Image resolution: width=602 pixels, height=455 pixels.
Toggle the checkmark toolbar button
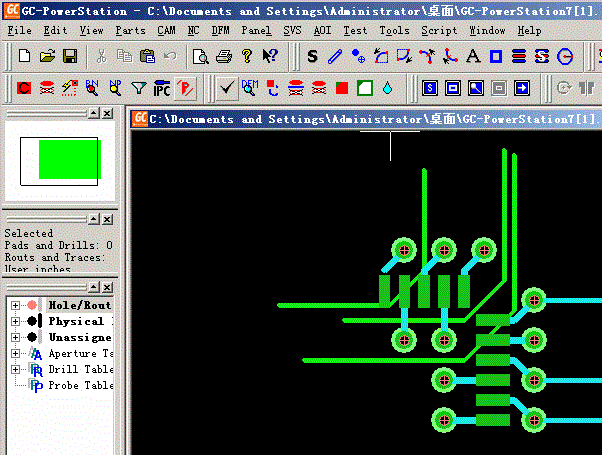(227, 89)
